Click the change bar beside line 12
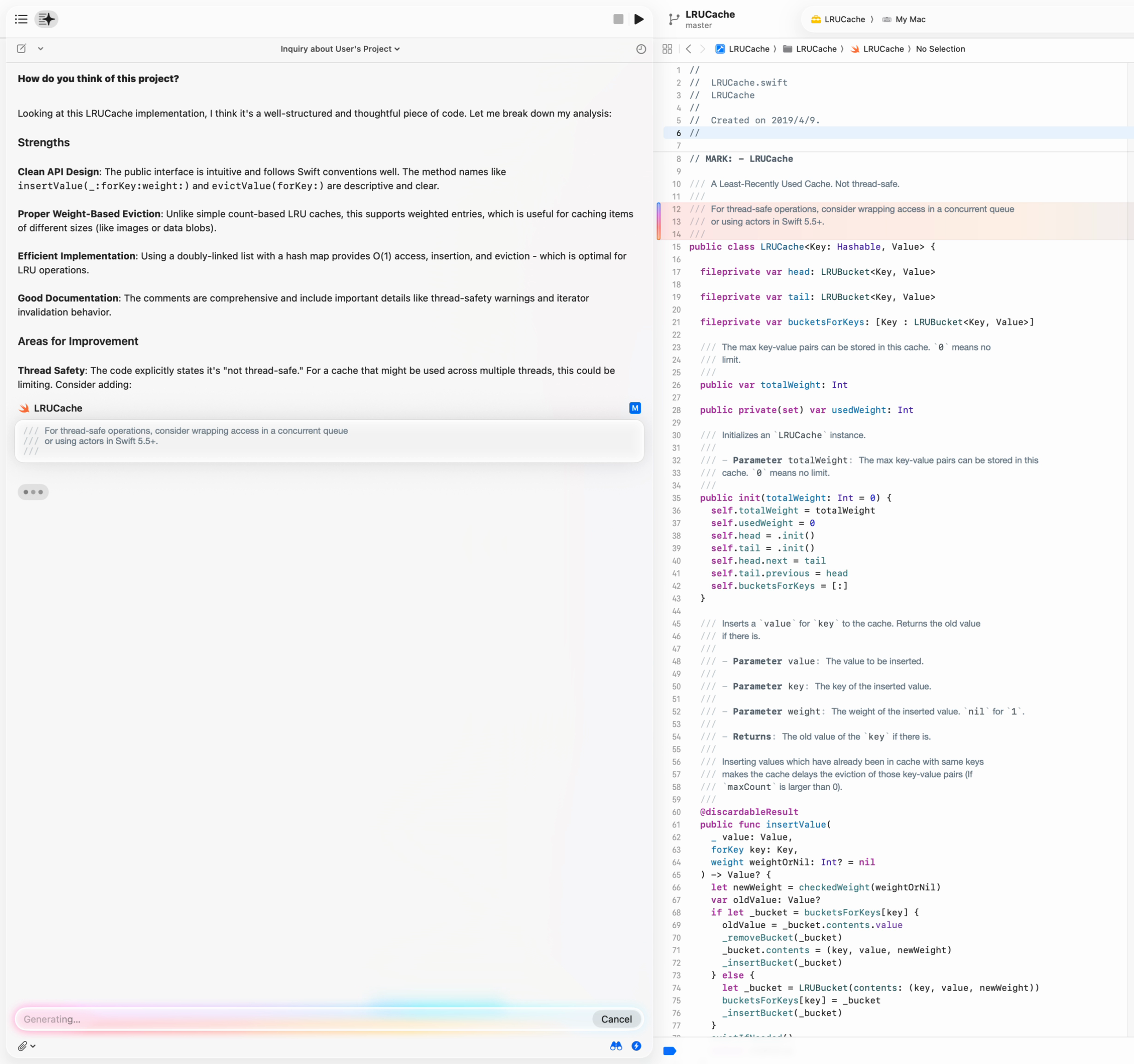This screenshot has height=1064, width=1134. tap(658, 221)
